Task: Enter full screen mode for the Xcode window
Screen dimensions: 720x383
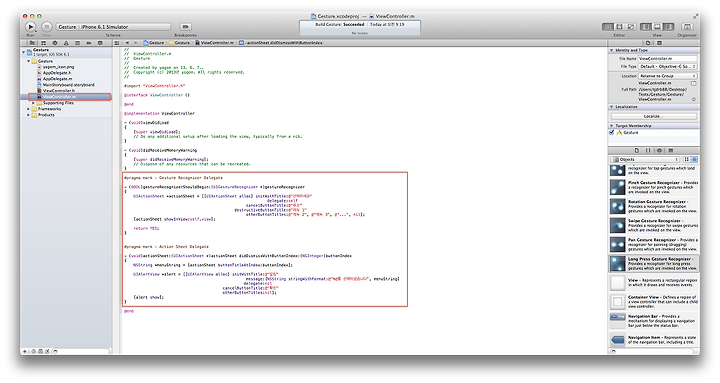Action: point(696,17)
